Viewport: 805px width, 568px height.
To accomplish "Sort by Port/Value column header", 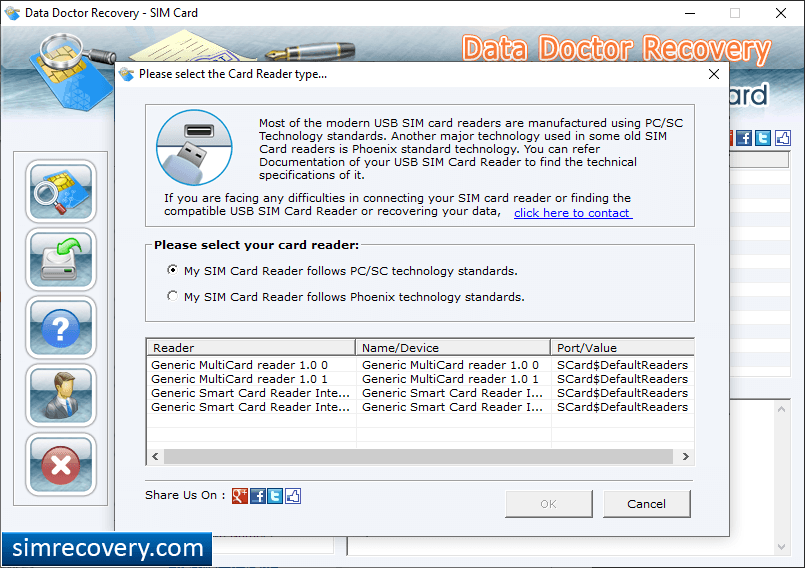I will (622, 348).
